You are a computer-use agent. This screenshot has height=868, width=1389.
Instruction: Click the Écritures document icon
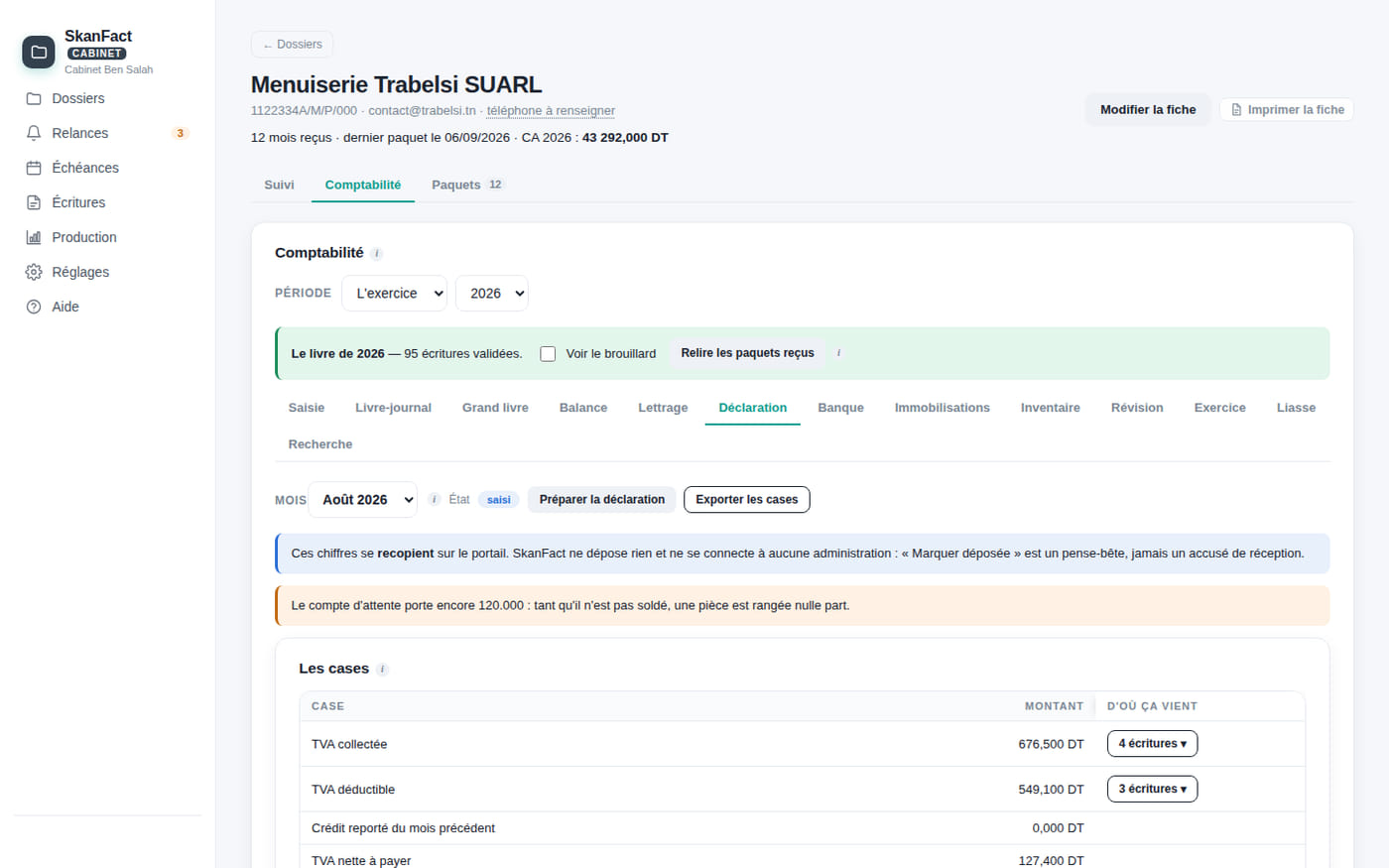pyautogui.click(x=34, y=202)
